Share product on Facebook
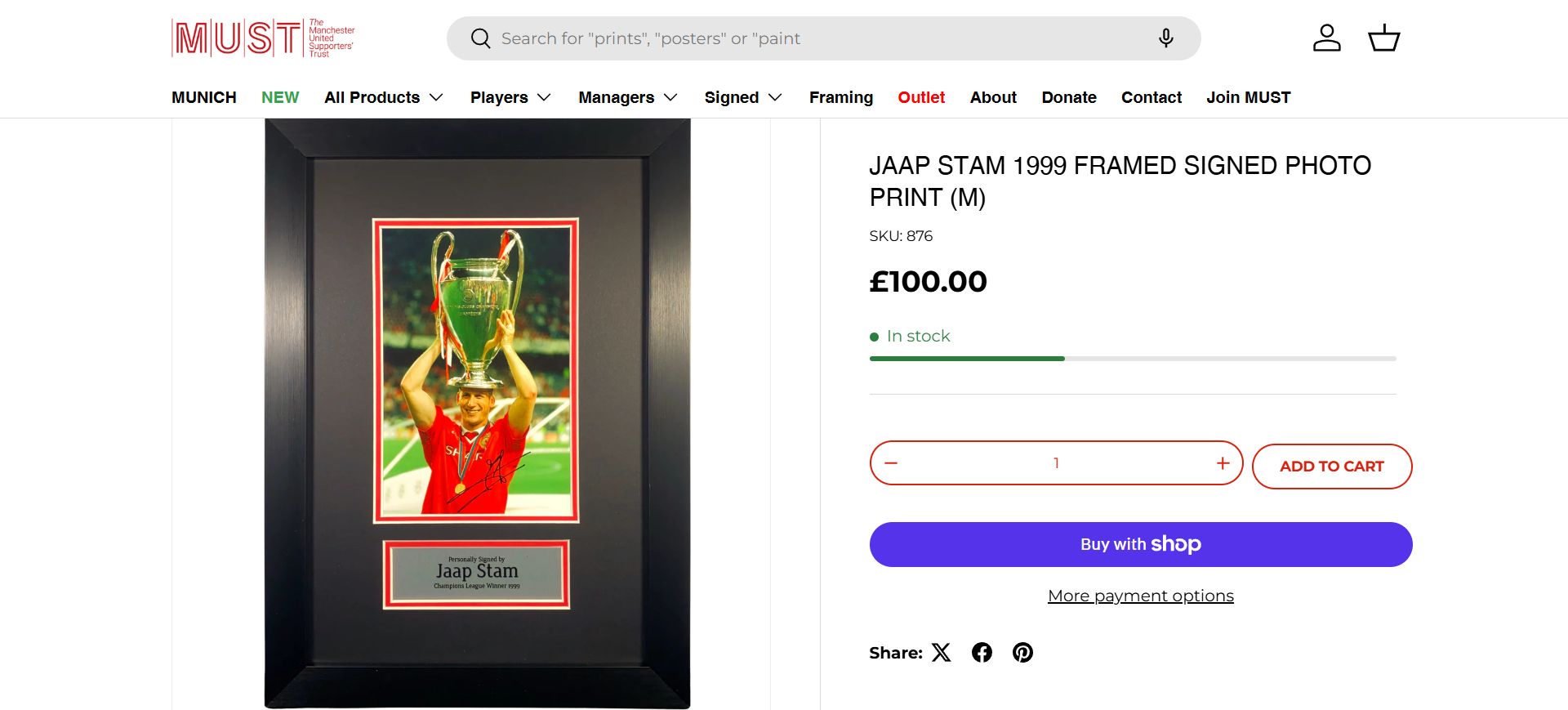 (x=982, y=652)
